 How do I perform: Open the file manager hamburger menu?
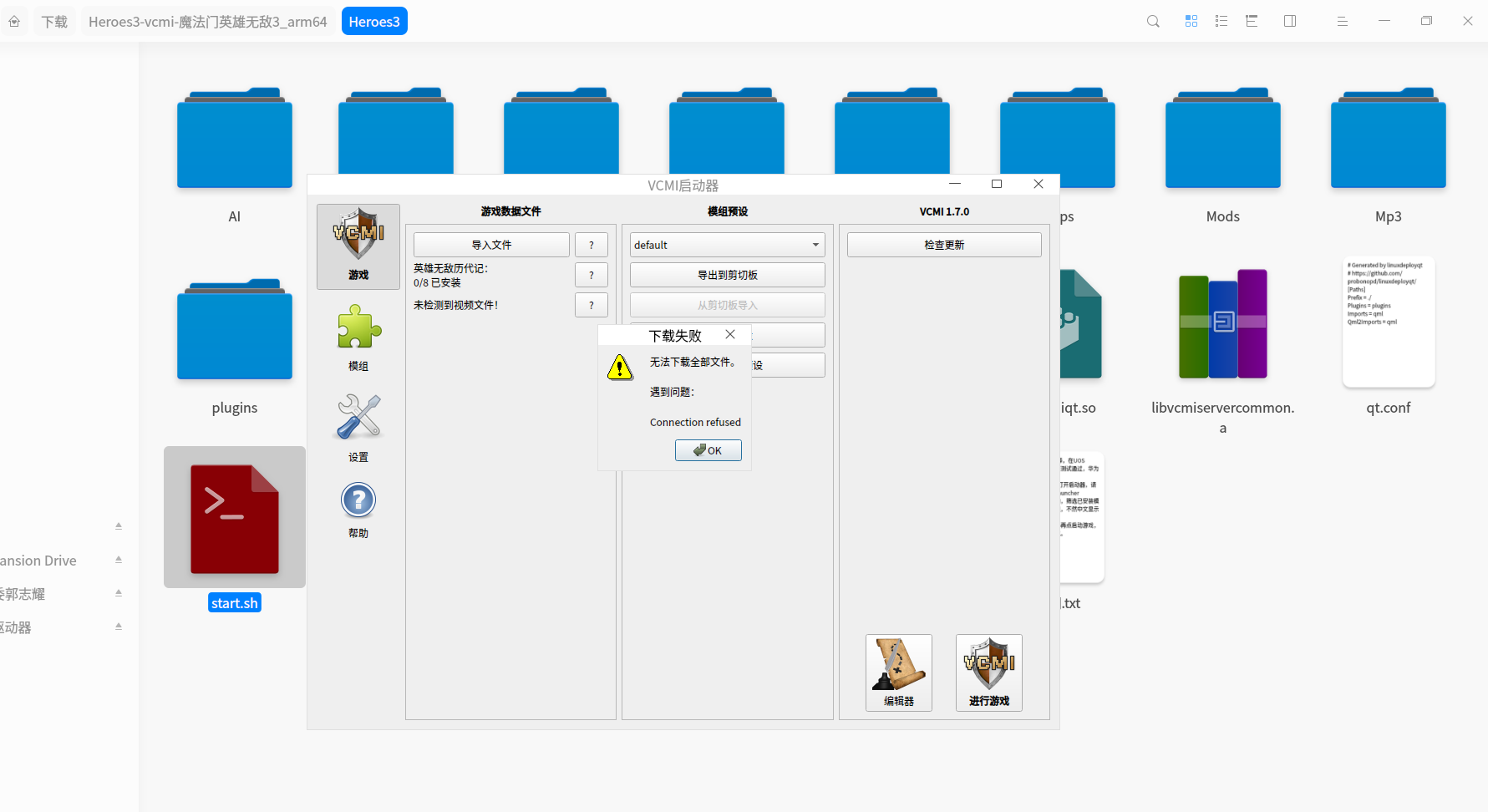coord(1343,22)
